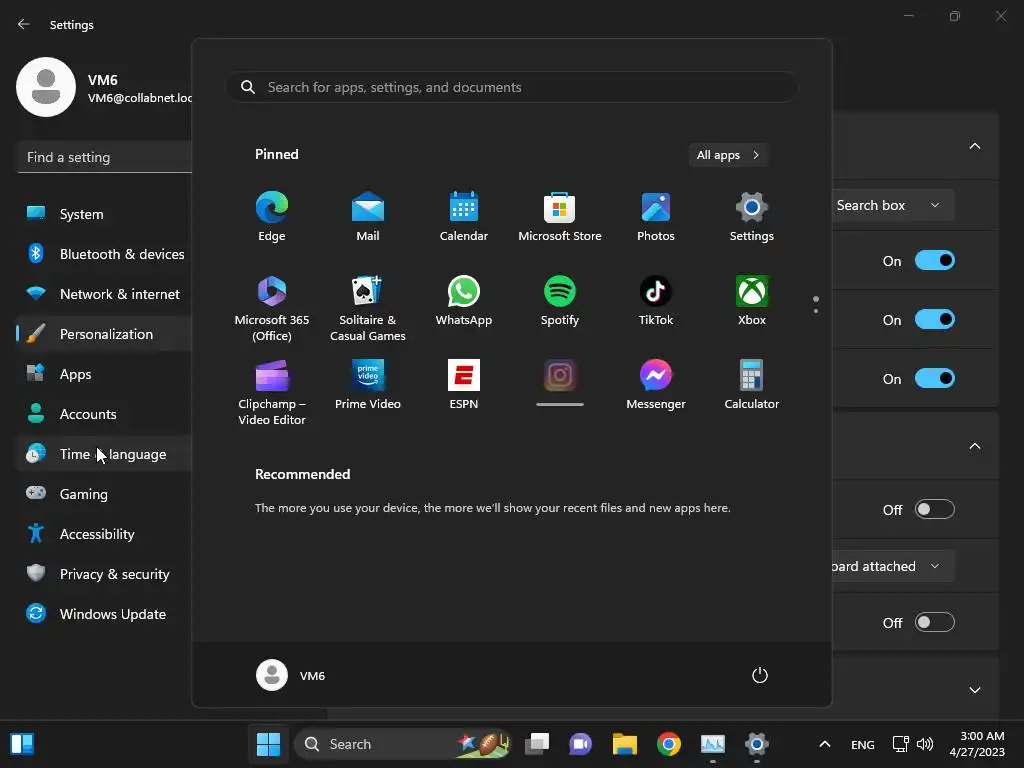Collapse the second section chevron in Settings
Screen dimensions: 1024x768
974,446
